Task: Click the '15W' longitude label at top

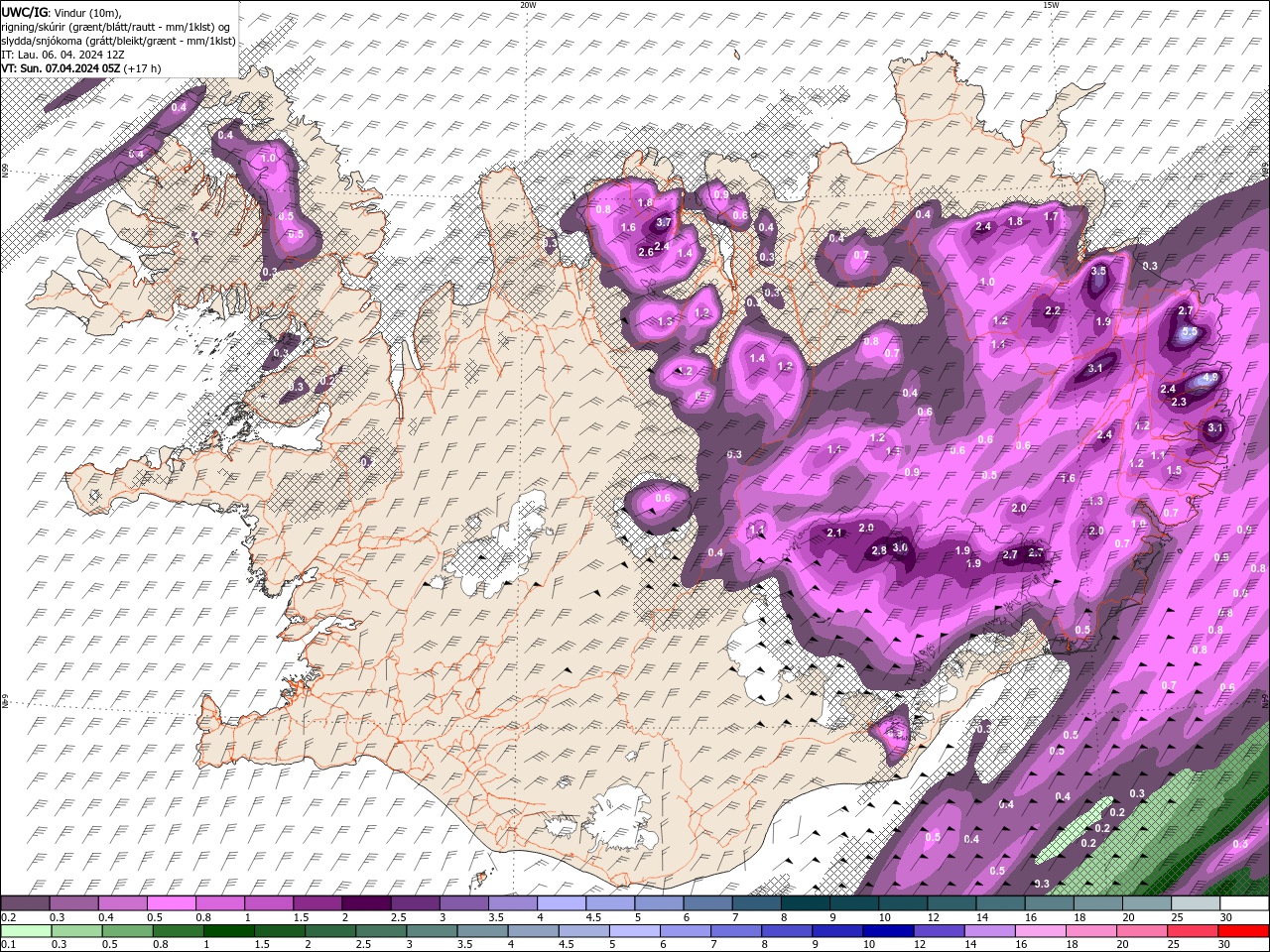Action: coord(1051,5)
